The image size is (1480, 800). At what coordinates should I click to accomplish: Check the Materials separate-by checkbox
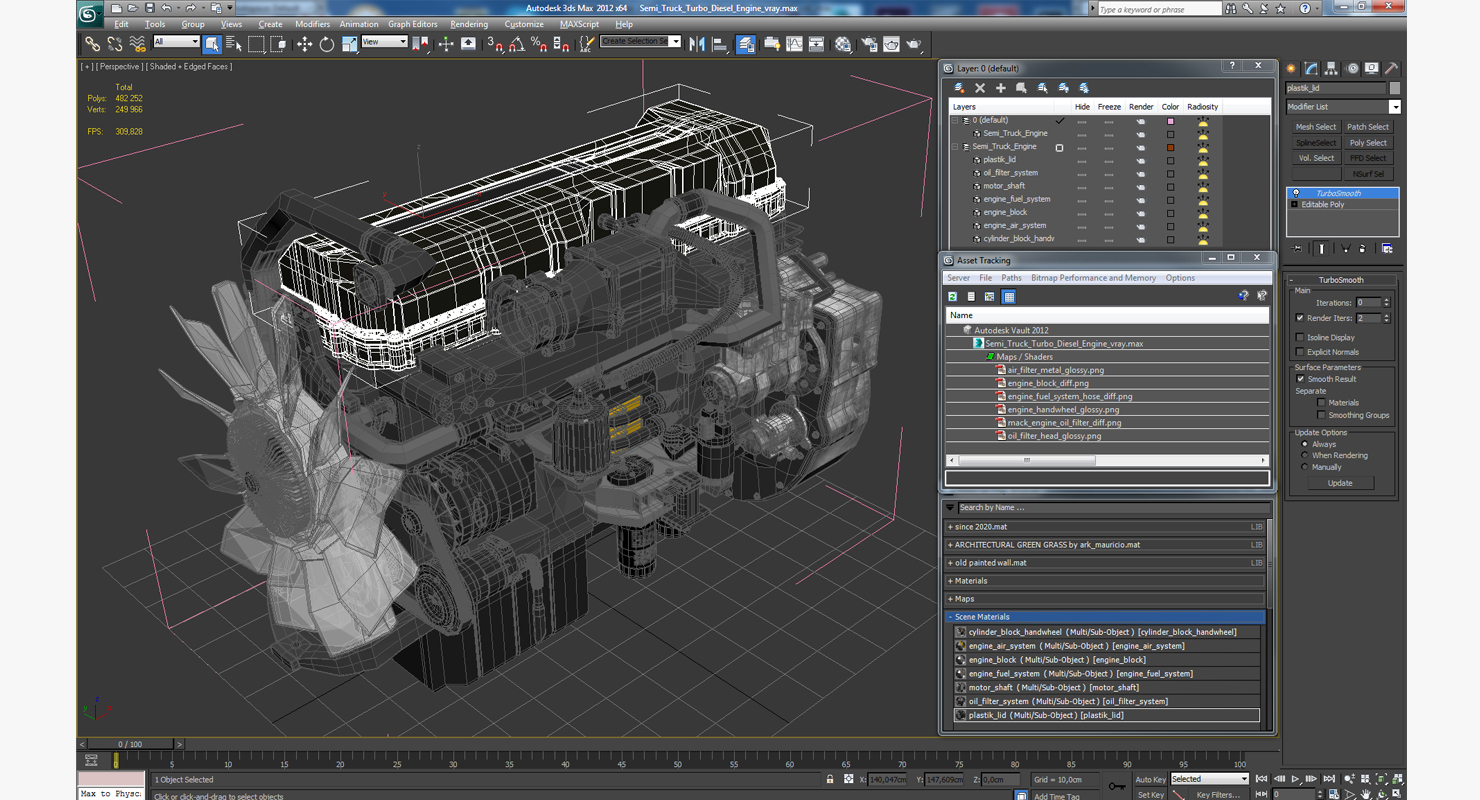pyautogui.click(x=1321, y=403)
